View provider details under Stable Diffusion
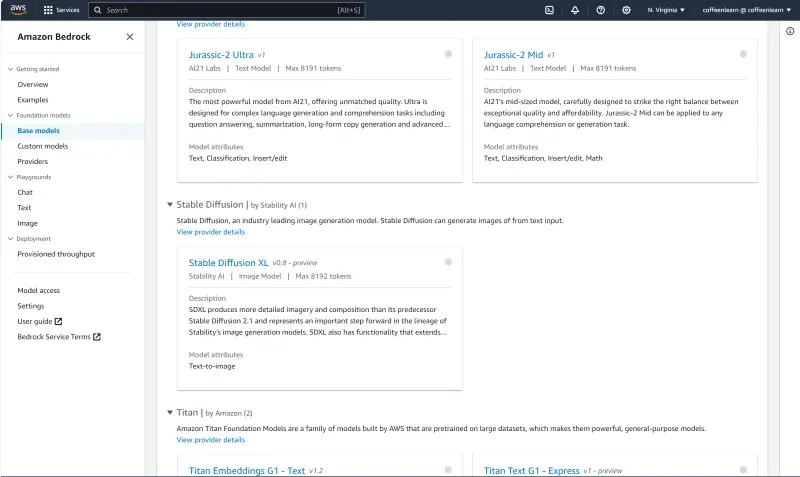The width and height of the screenshot is (800, 477). coord(211,232)
